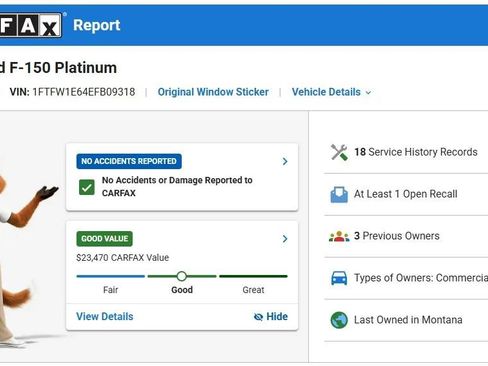The width and height of the screenshot is (488, 366).
Task: Select the Fair value range segment
Action: tap(111, 276)
